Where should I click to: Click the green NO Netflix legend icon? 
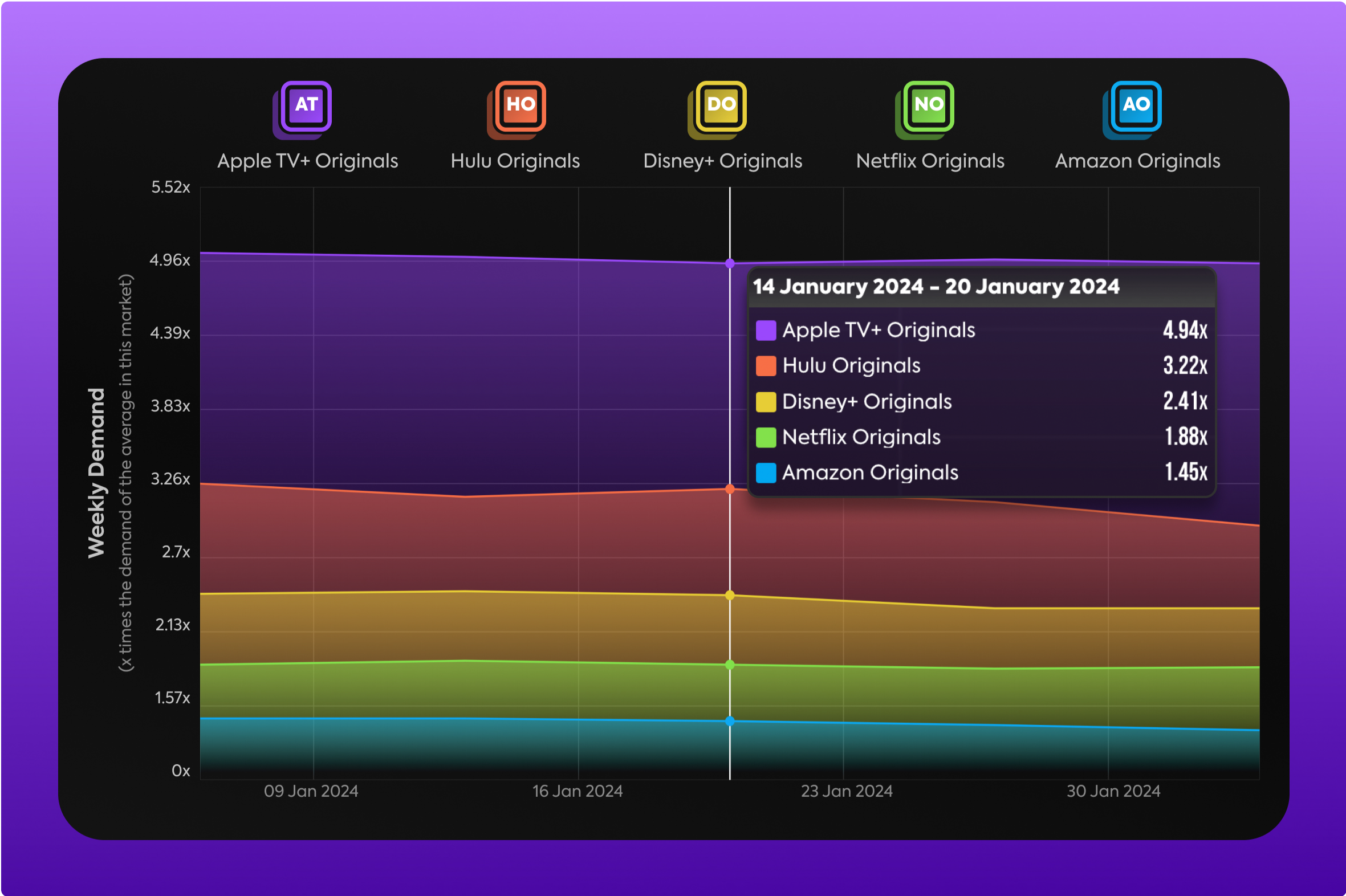pyautogui.click(x=924, y=110)
